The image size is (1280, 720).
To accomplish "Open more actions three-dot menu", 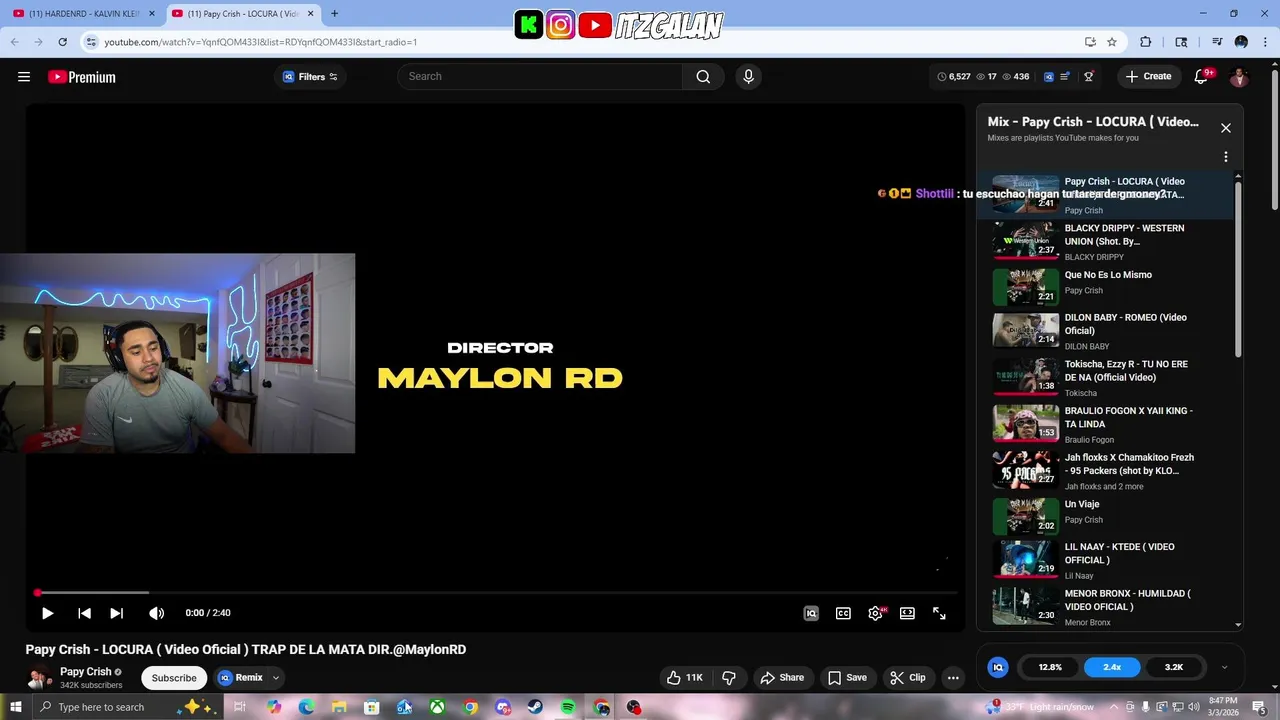I will click(953, 678).
